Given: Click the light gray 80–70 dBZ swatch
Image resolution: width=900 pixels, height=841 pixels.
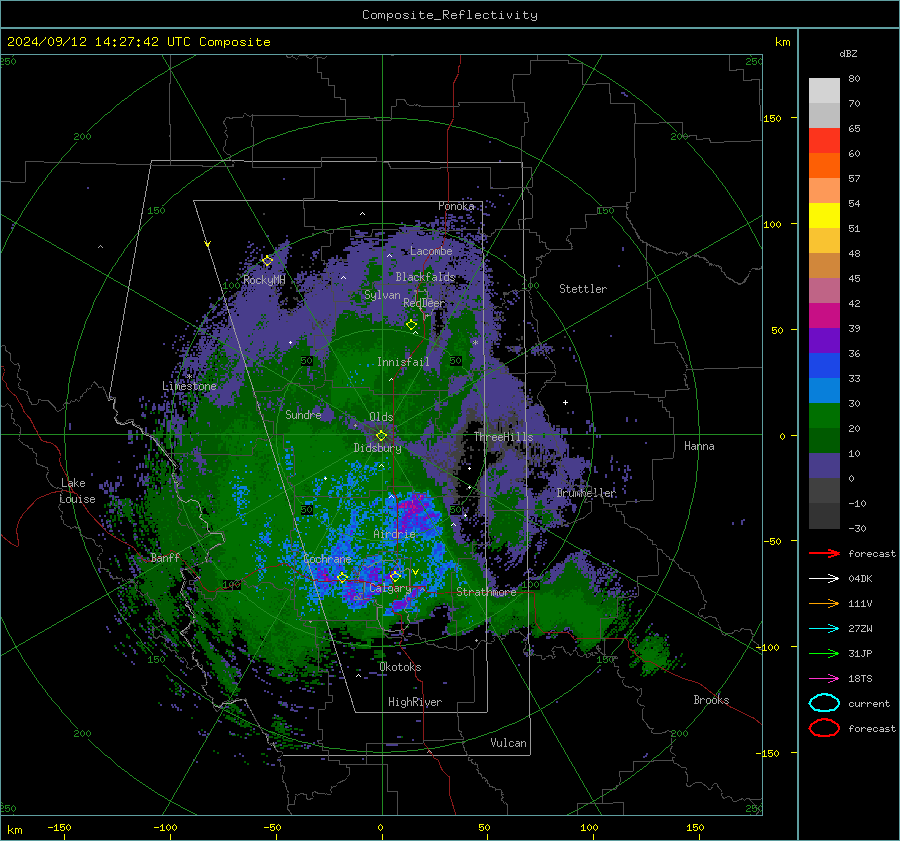Looking at the screenshot, I should click(824, 90).
